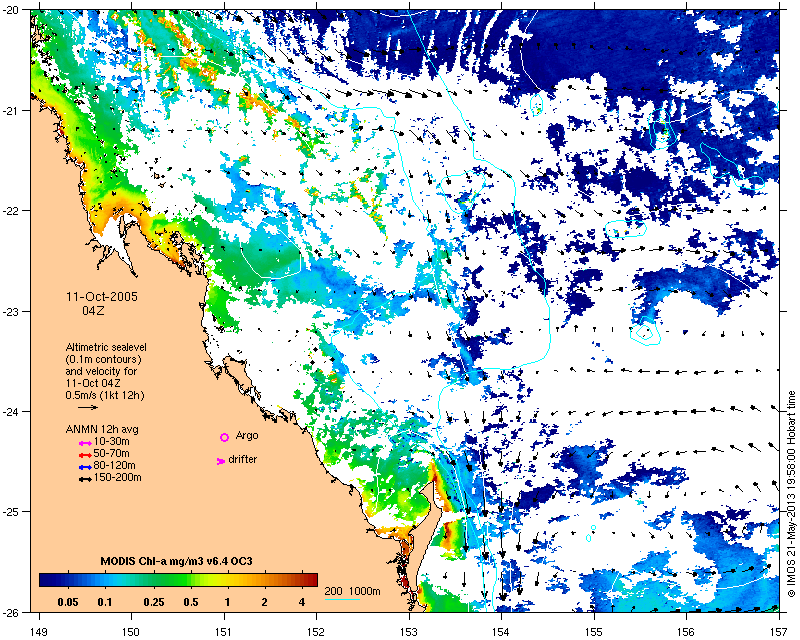Select the '-26' latitude axis label
The image size is (800, 640).
(10, 612)
